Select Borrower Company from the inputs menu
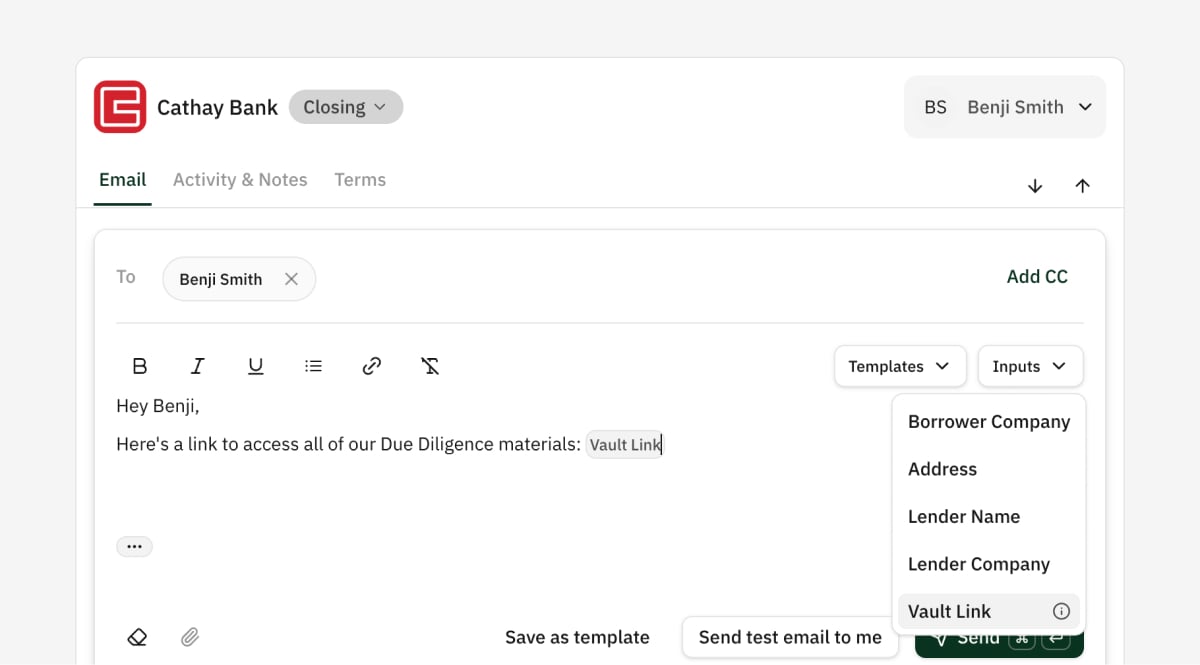1200x665 pixels. [988, 422]
